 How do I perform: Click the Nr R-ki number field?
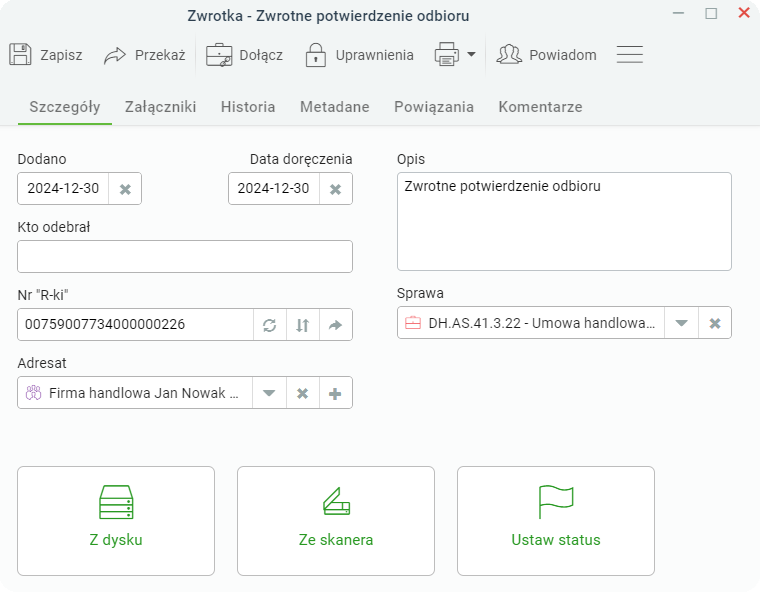pyautogui.click(x=136, y=324)
